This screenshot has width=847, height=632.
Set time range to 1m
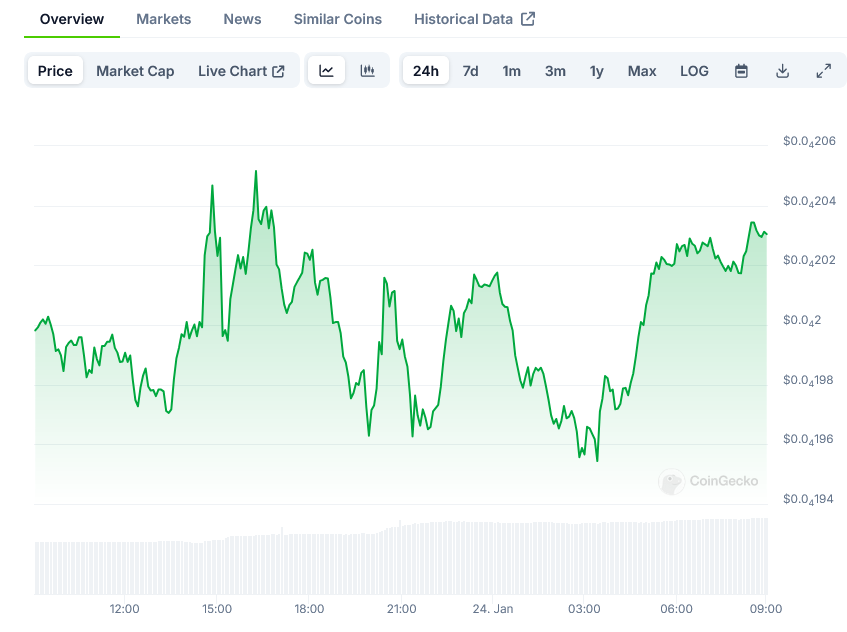tap(511, 71)
